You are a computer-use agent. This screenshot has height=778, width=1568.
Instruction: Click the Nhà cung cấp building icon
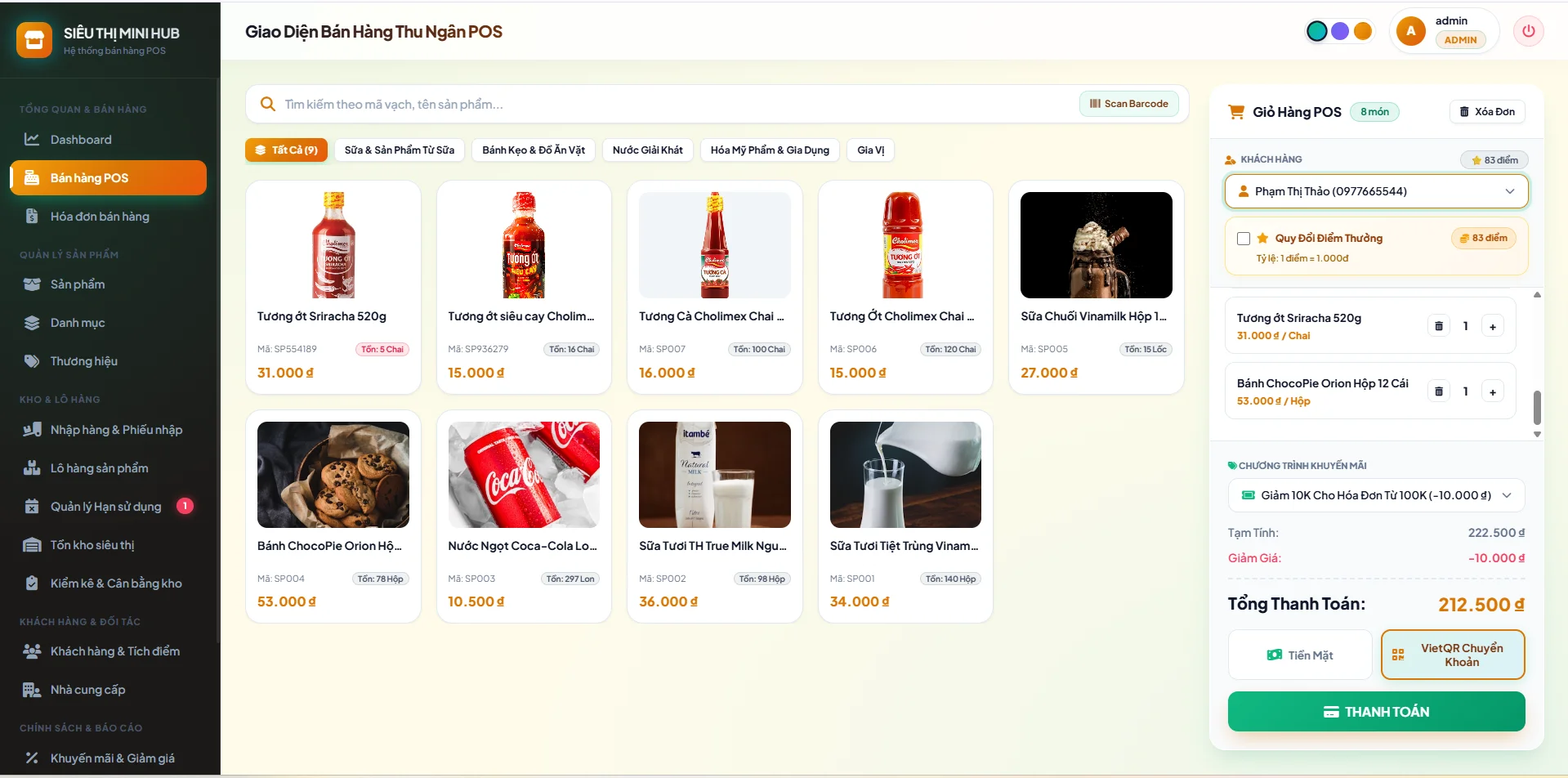(32, 690)
